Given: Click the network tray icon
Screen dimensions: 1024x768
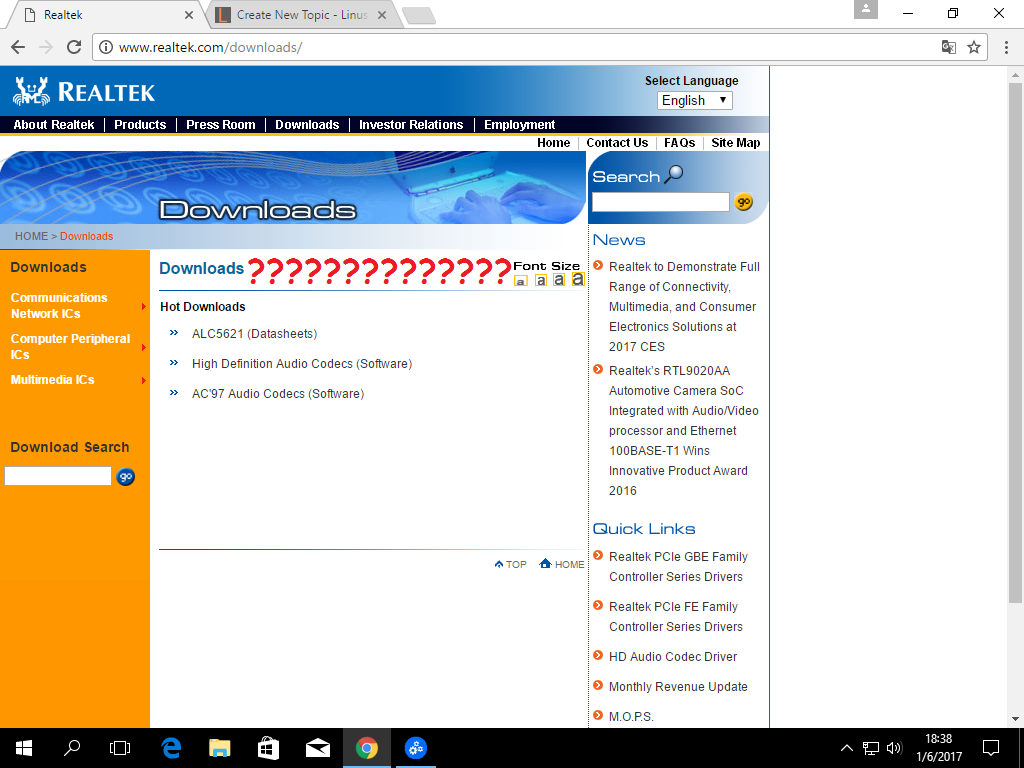Looking at the screenshot, I should pos(871,748).
